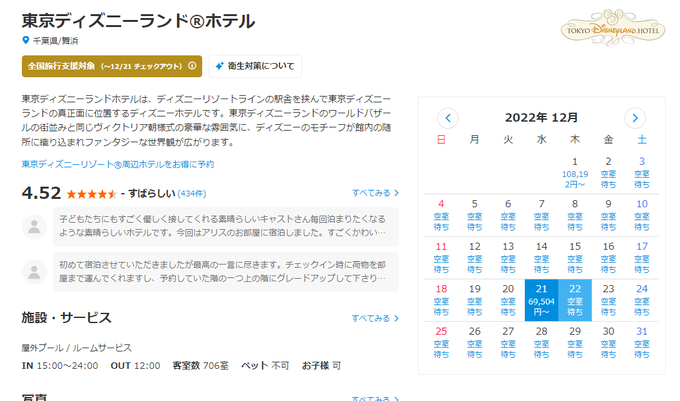Click the 施設・サービス heading
Screen dimensions: 680x401
(66, 317)
